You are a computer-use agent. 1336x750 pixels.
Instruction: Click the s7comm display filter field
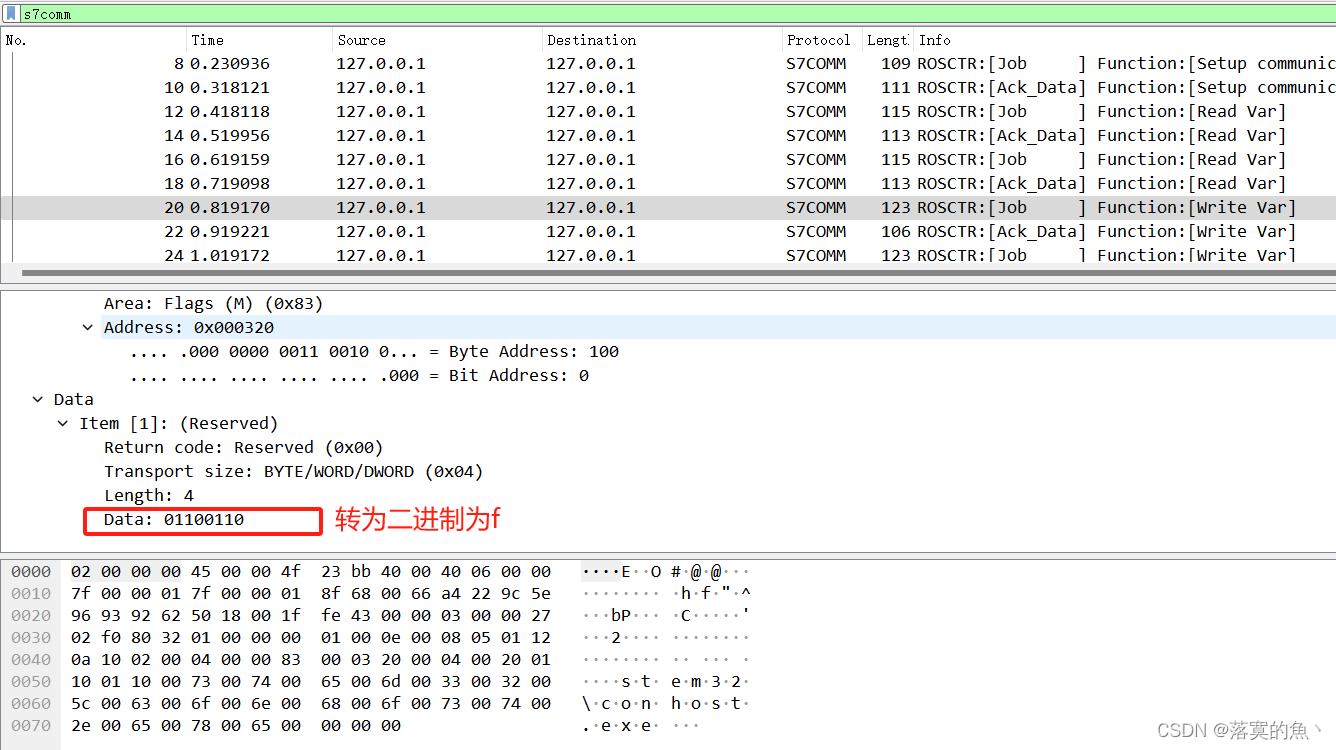click(678, 14)
